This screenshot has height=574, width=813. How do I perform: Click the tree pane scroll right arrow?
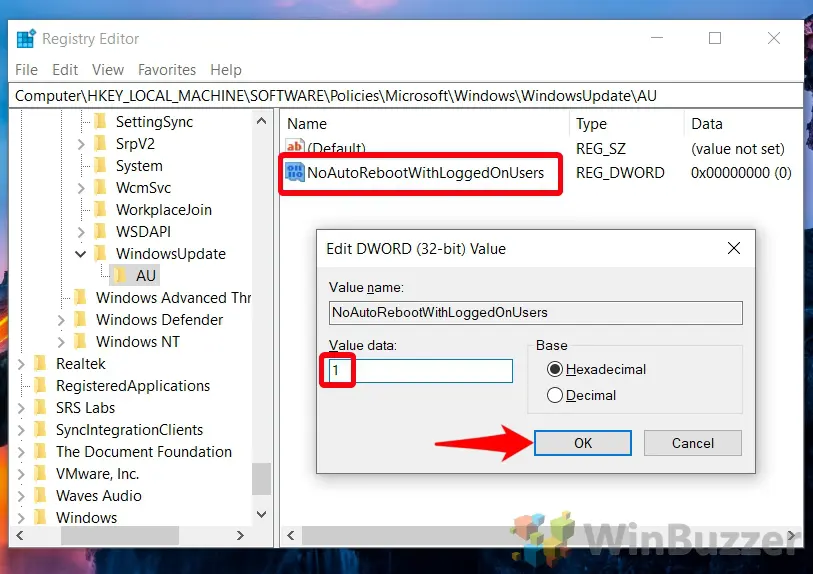(240, 535)
